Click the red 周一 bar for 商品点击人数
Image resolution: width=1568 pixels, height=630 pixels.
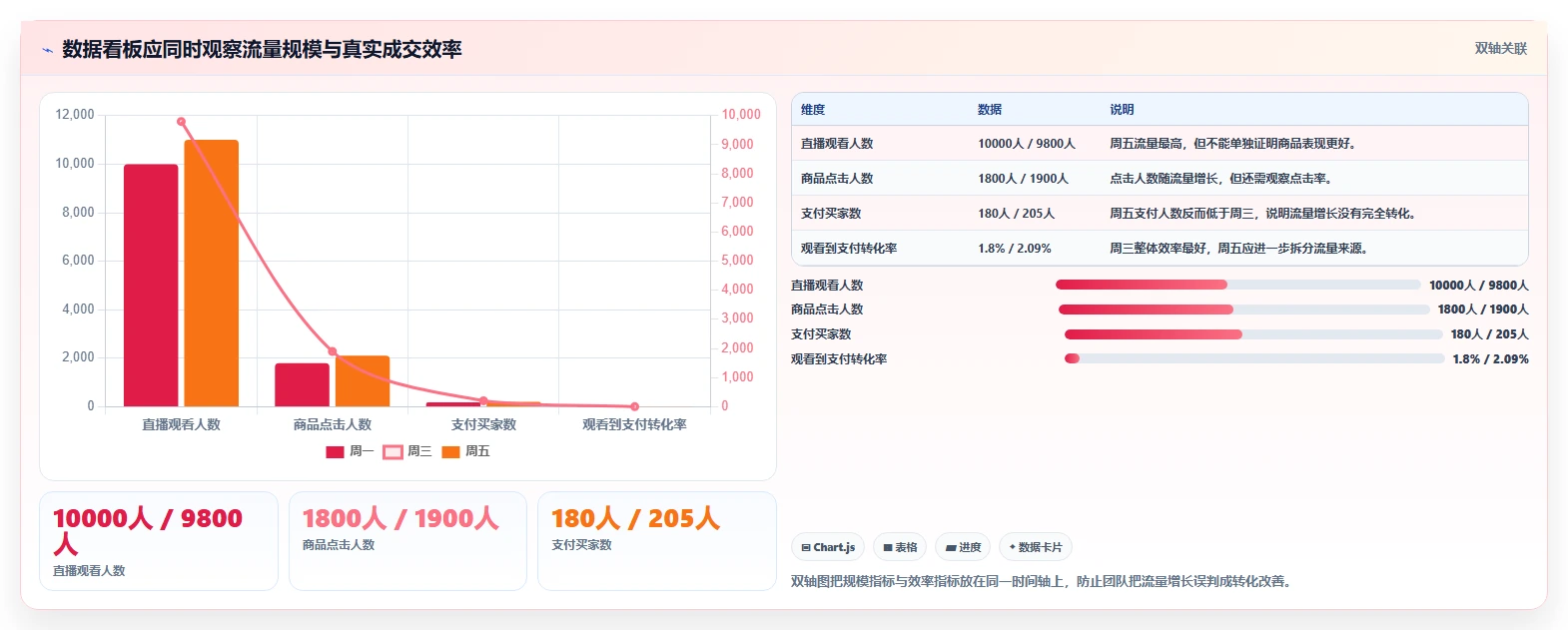[x=302, y=384]
